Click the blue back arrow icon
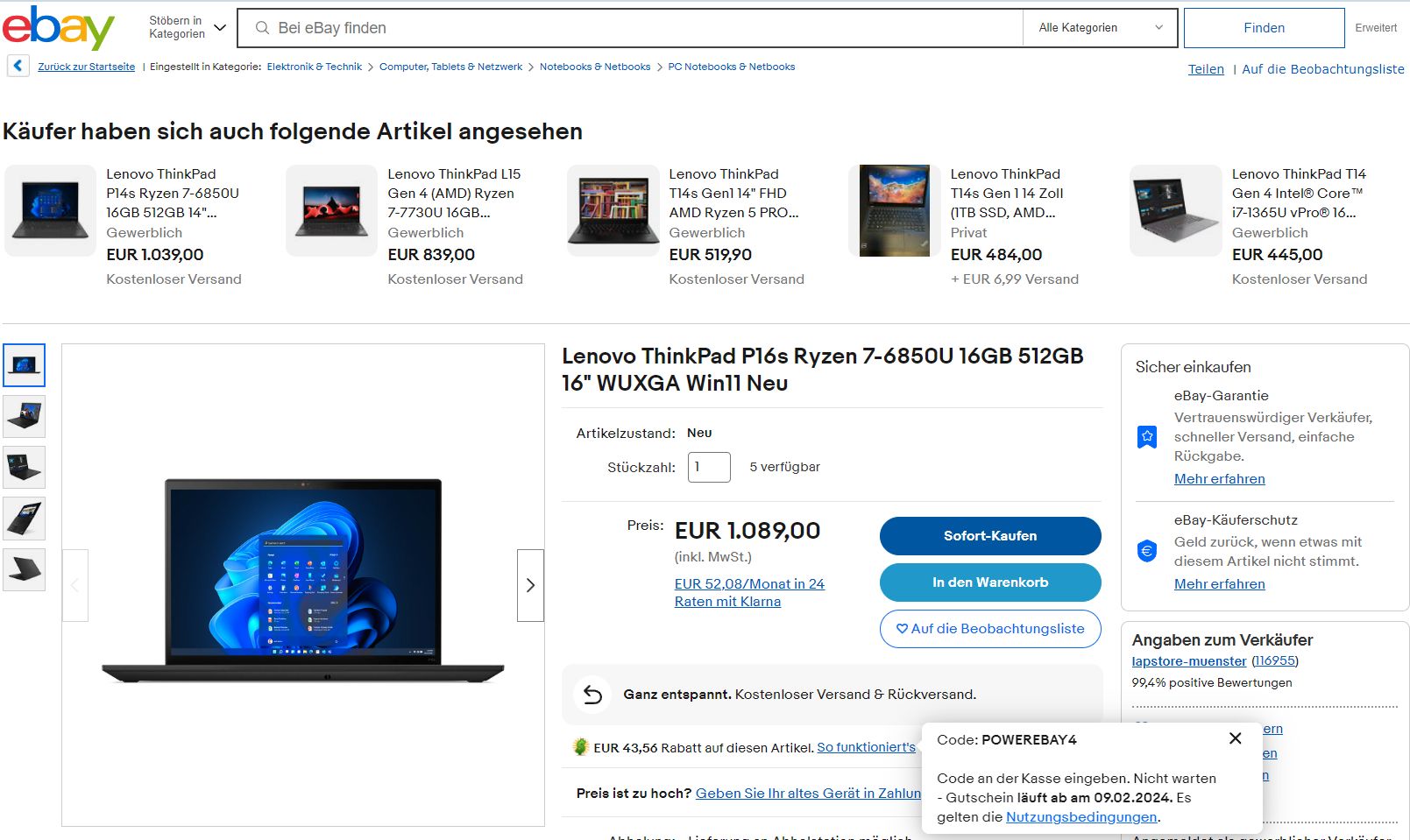This screenshot has height=840, width=1410. pos(18,66)
